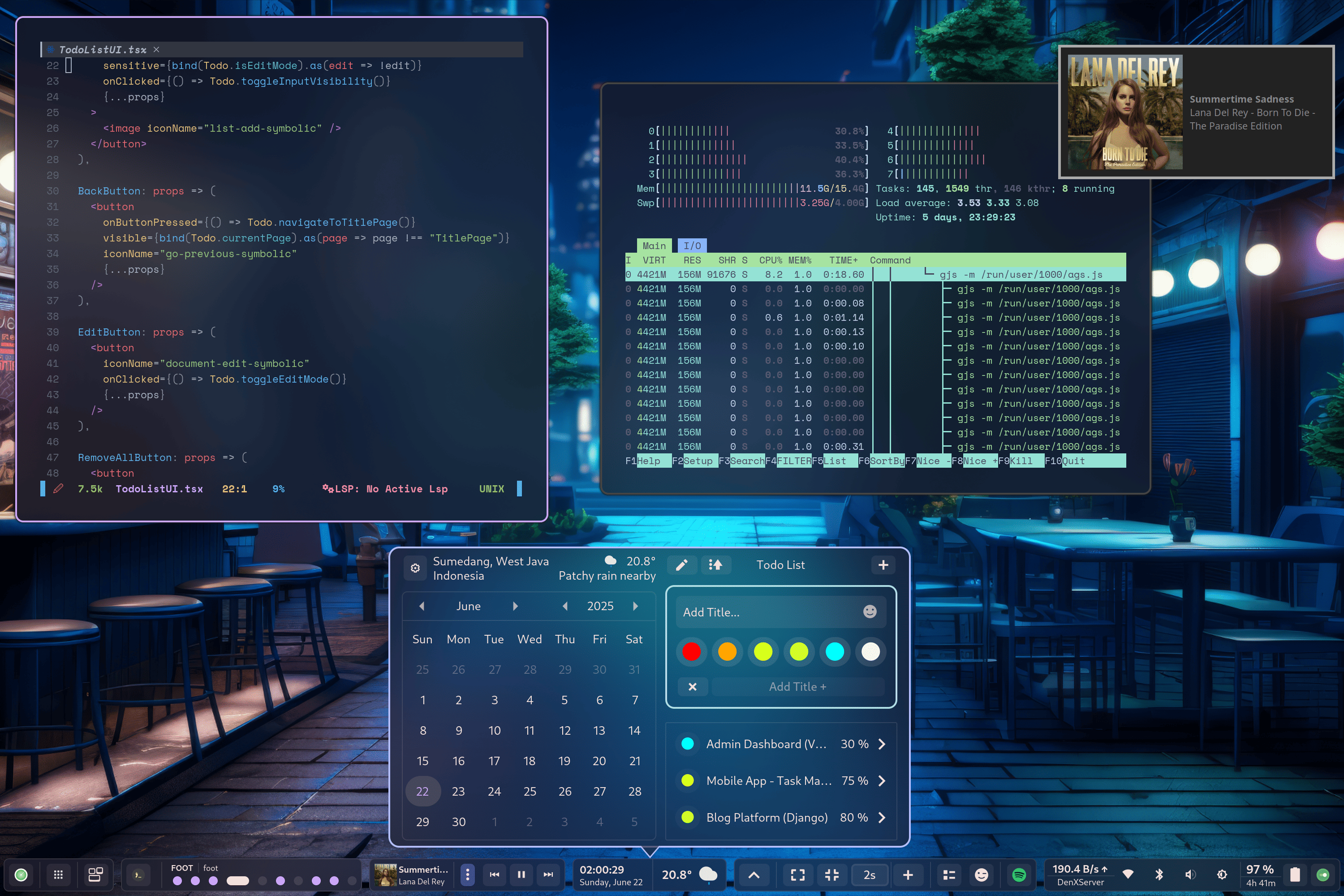Screen dimensions: 1344x896
Task: Click the Born To Die album art notification
Action: 1124,112
